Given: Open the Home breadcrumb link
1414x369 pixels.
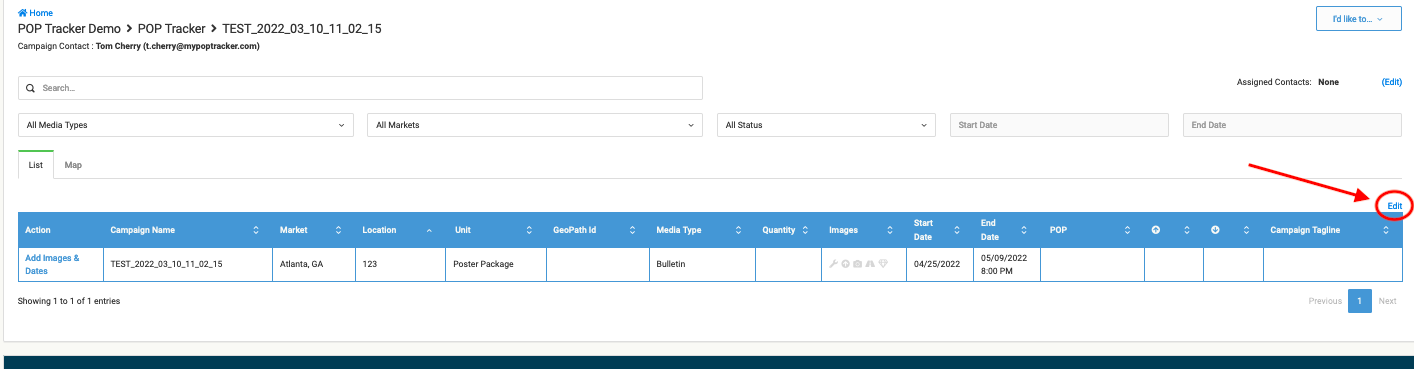Looking at the screenshot, I should 35,13.
